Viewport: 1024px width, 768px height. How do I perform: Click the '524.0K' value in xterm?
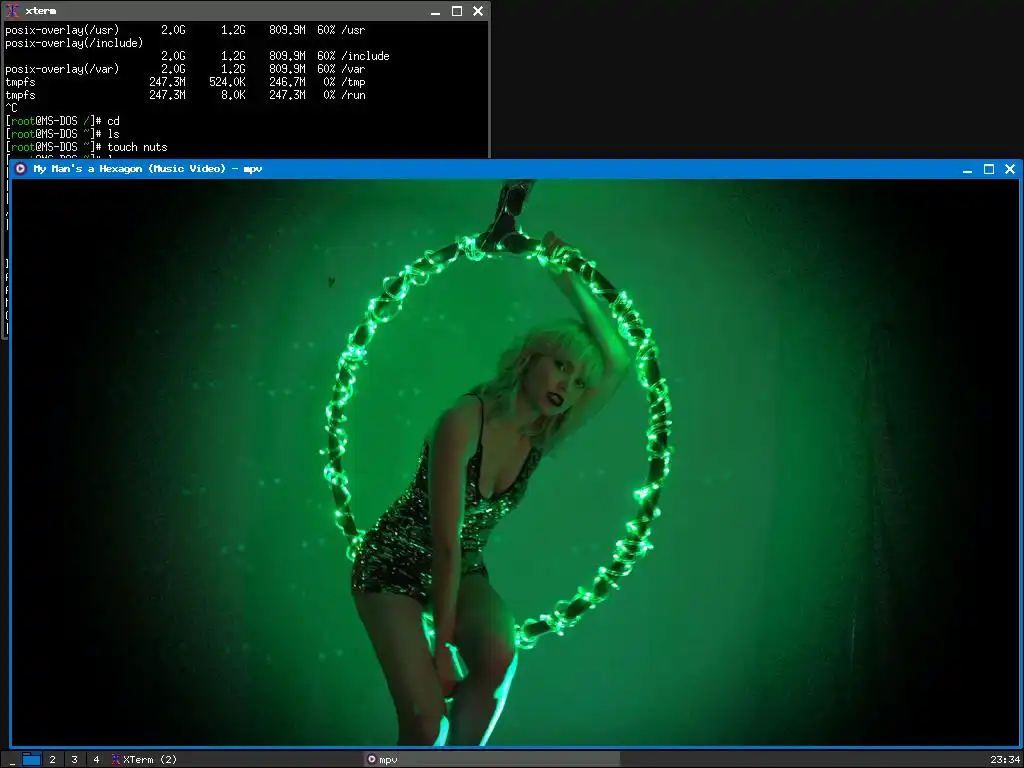[x=227, y=82]
